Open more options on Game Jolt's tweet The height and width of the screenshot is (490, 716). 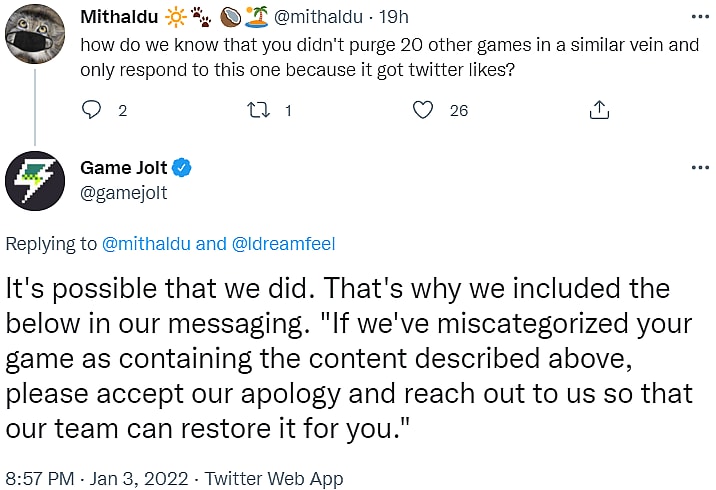click(699, 167)
